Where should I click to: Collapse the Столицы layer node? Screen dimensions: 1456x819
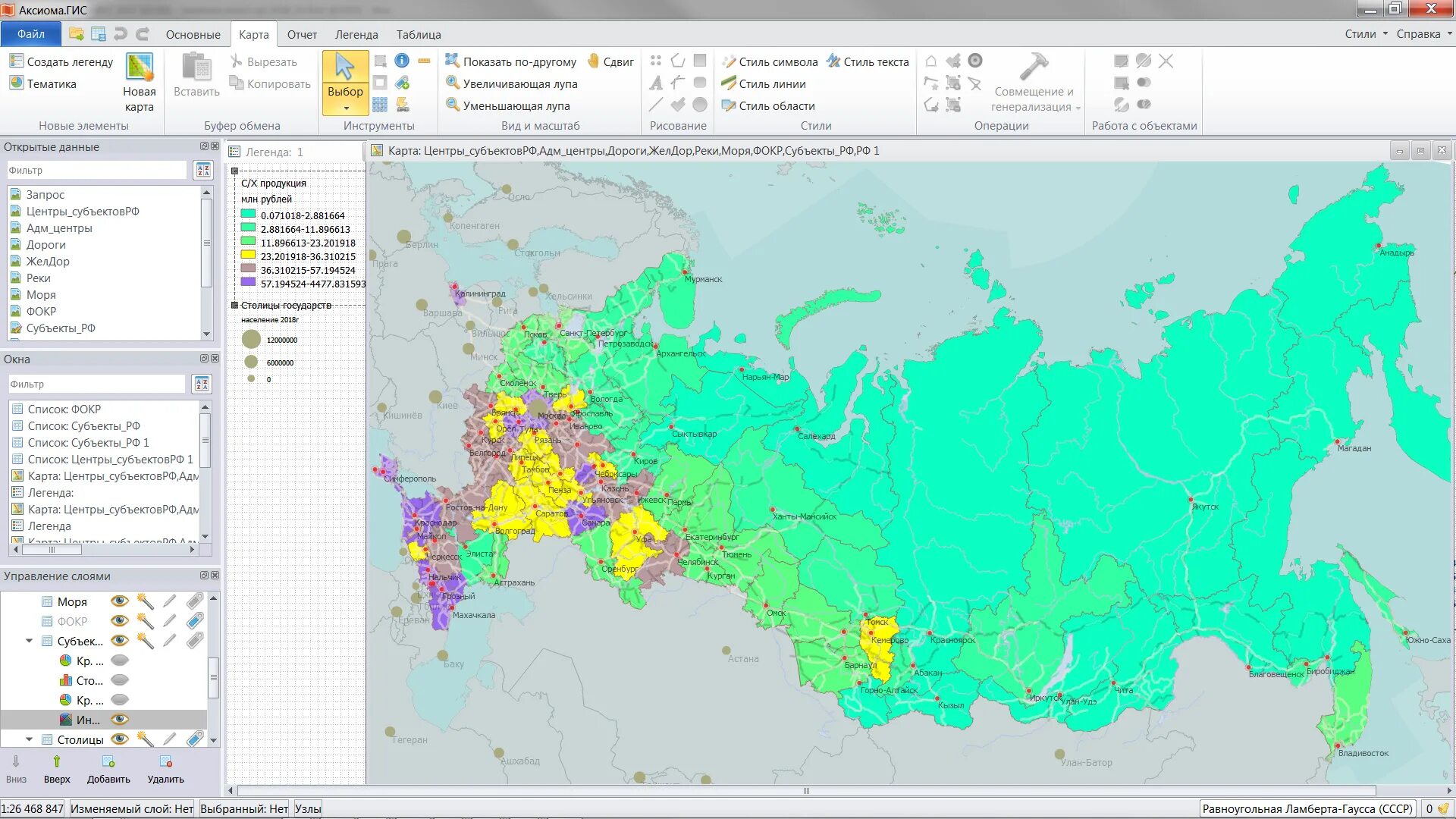(30, 739)
